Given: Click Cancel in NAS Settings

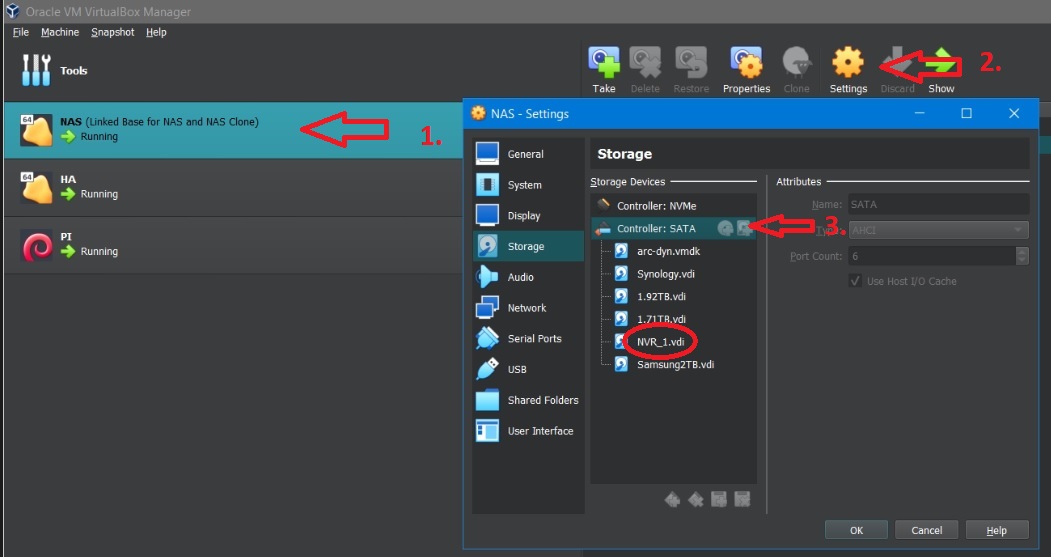Looking at the screenshot, I should (x=926, y=530).
